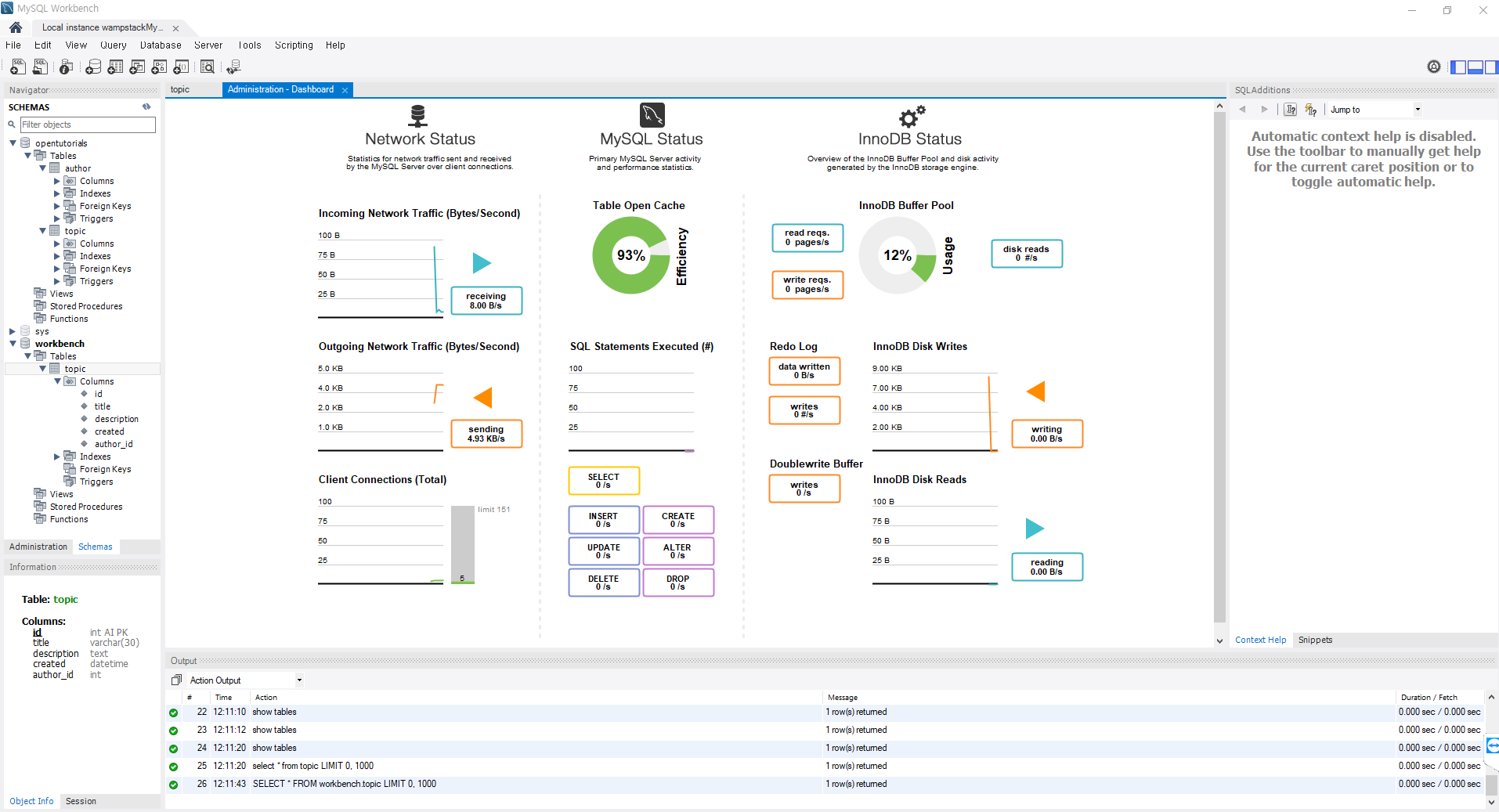Screen dimensions: 1499x812
Task: Click the reconnect to DBMS icon
Action: (233, 67)
